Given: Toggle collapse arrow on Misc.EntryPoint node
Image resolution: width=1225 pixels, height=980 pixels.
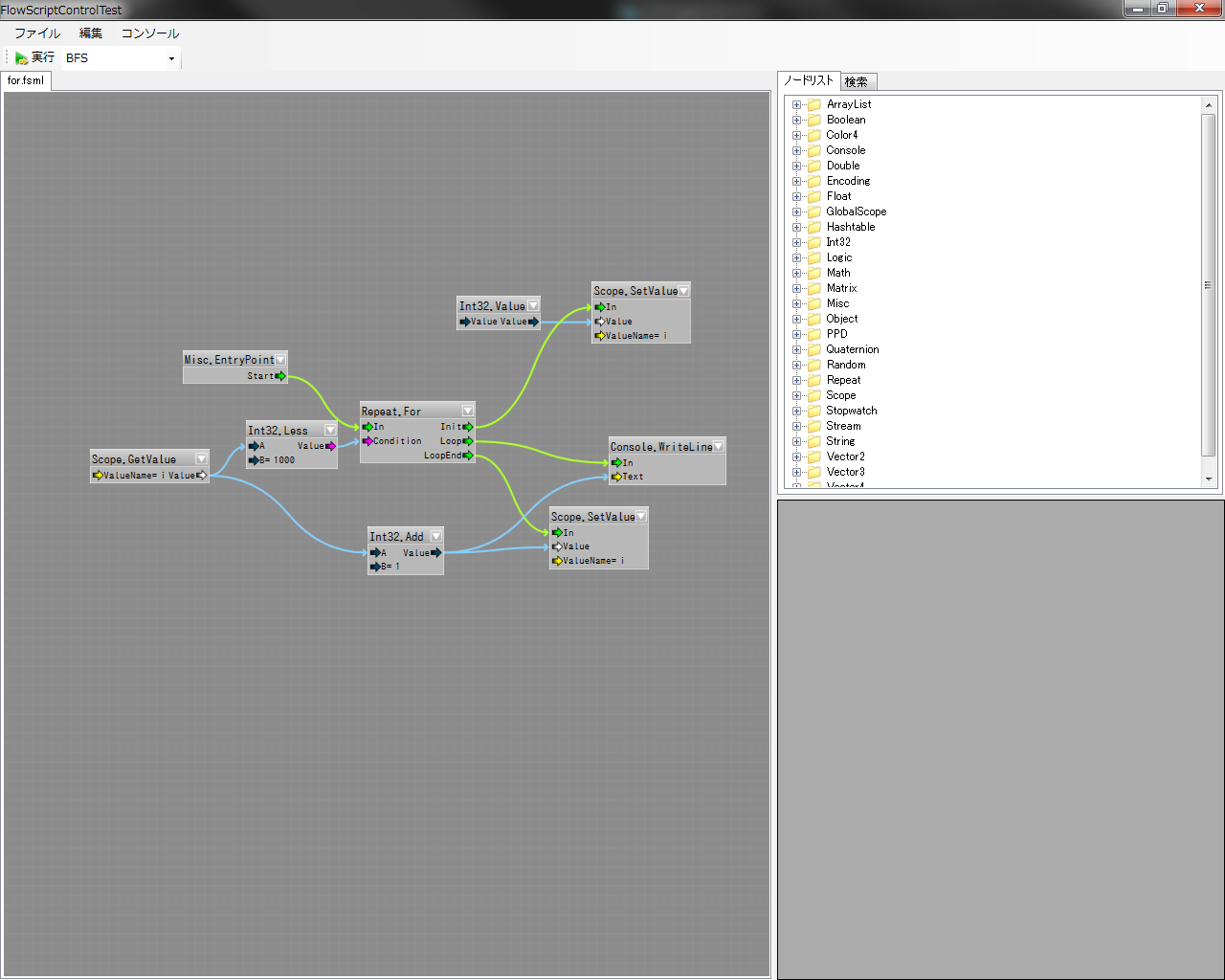Looking at the screenshot, I should (x=280, y=360).
